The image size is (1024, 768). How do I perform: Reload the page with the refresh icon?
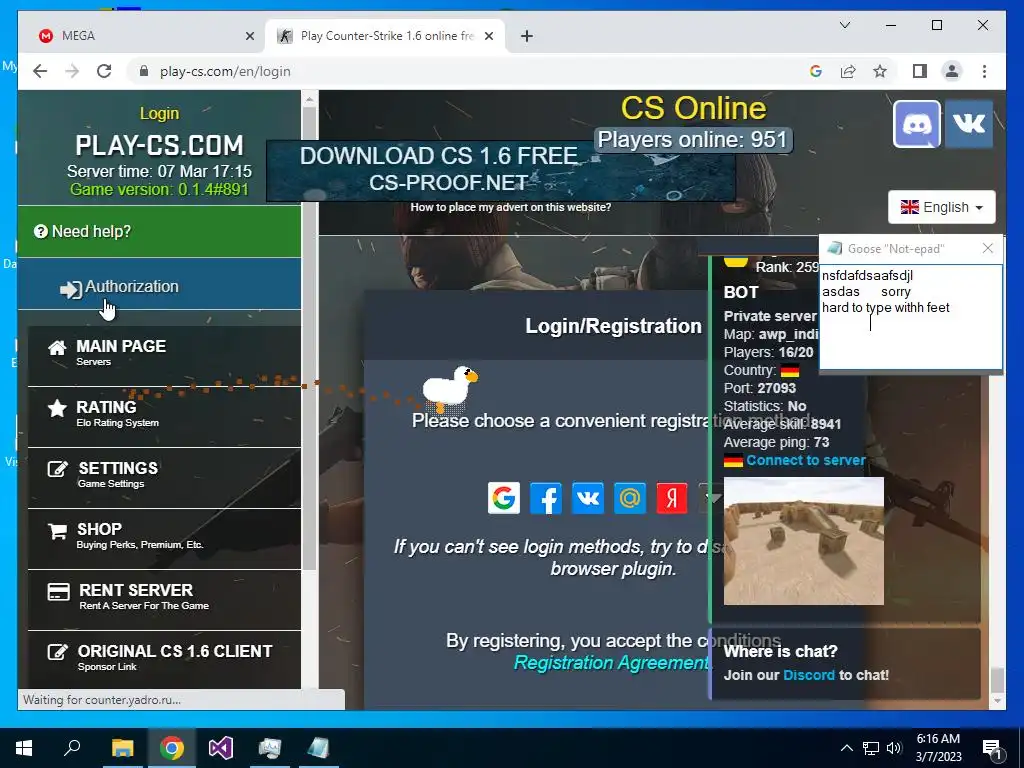(104, 71)
